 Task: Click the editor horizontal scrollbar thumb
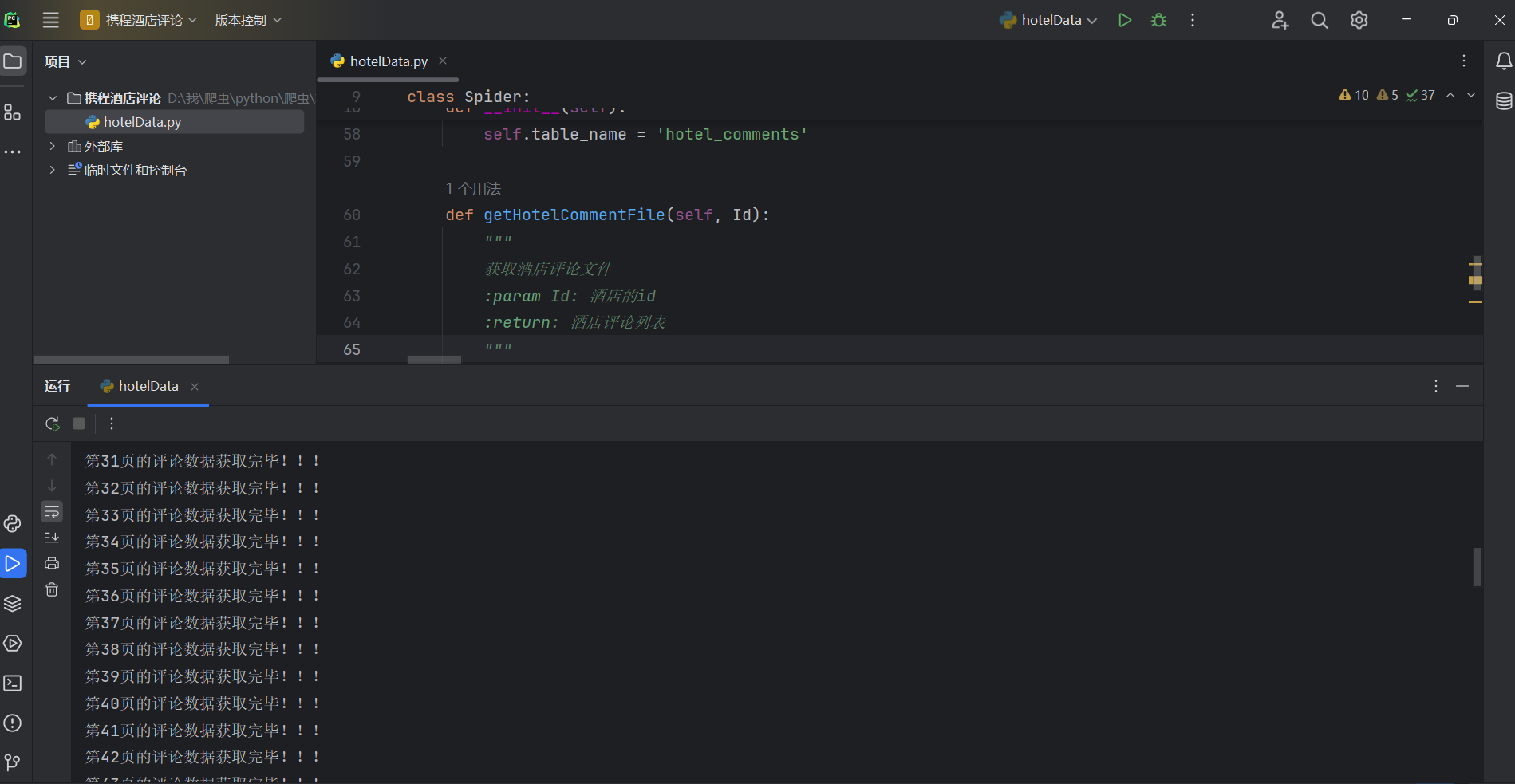(434, 360)
